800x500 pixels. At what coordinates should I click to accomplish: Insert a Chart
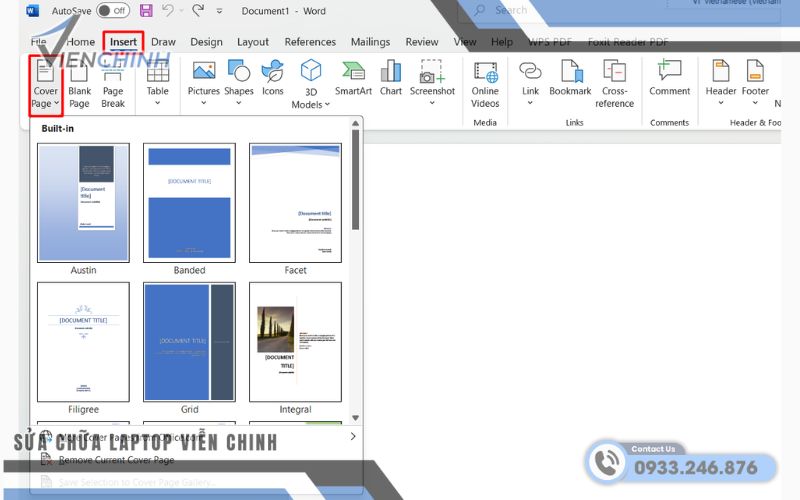pyautogui.click(x=391, y=78)
